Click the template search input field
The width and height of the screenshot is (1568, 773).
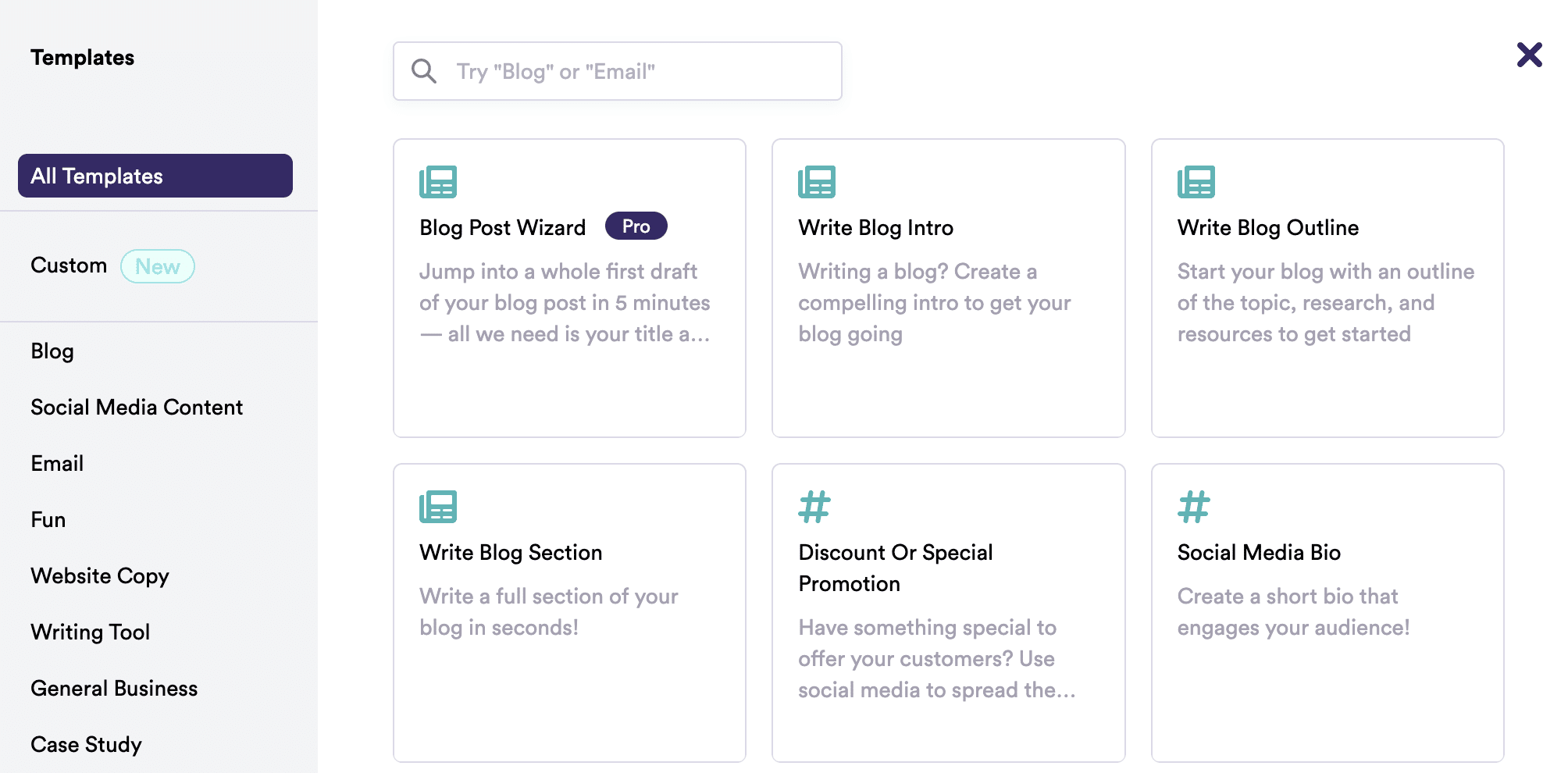click(618, 71)
